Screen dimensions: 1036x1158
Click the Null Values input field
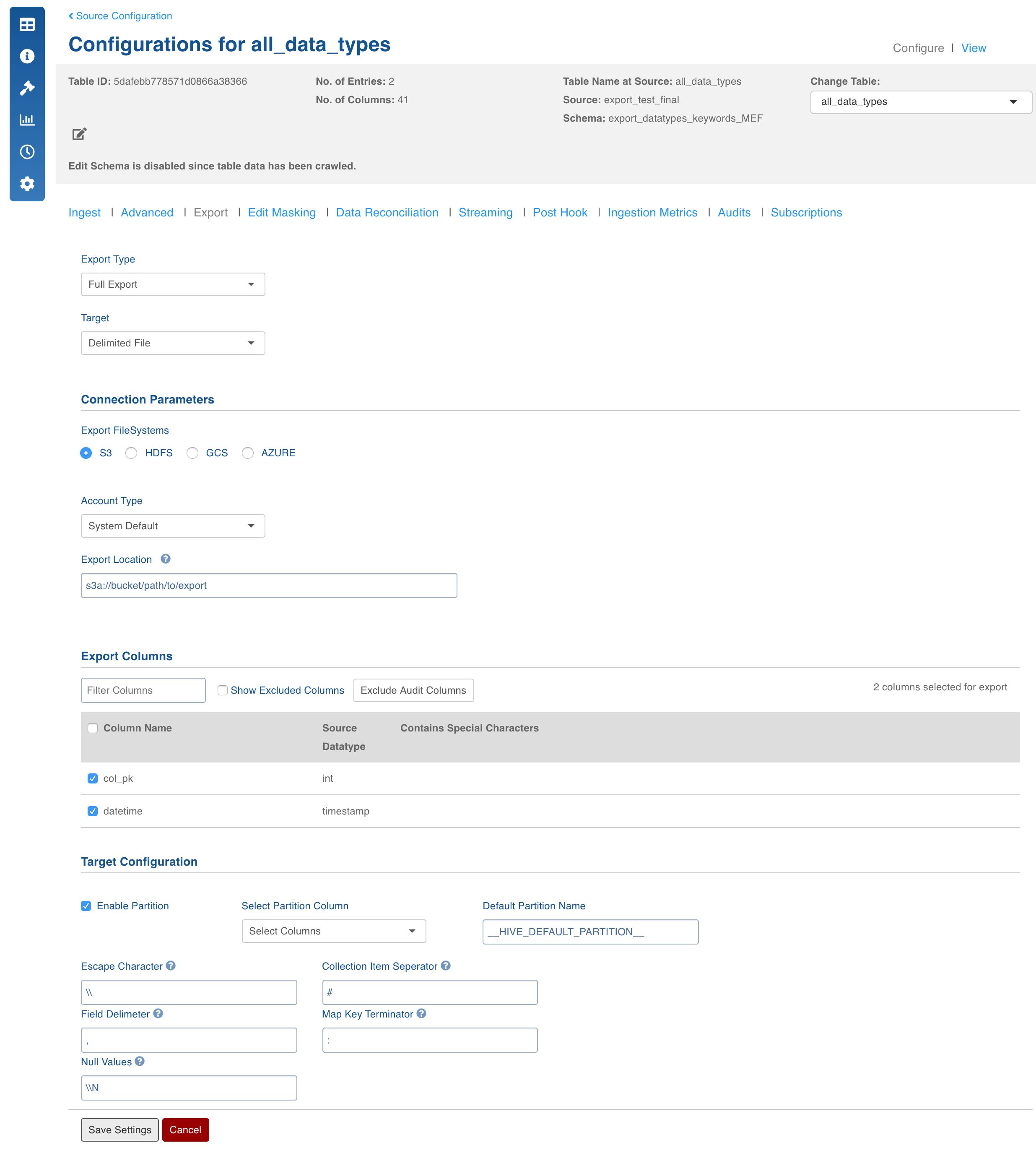coord(189,1088)
